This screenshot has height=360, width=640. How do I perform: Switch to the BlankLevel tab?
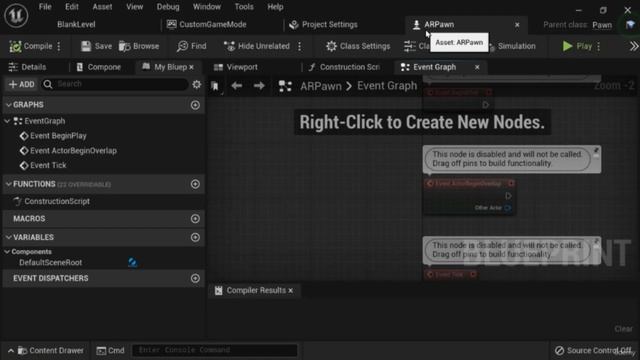coord(76,24)
